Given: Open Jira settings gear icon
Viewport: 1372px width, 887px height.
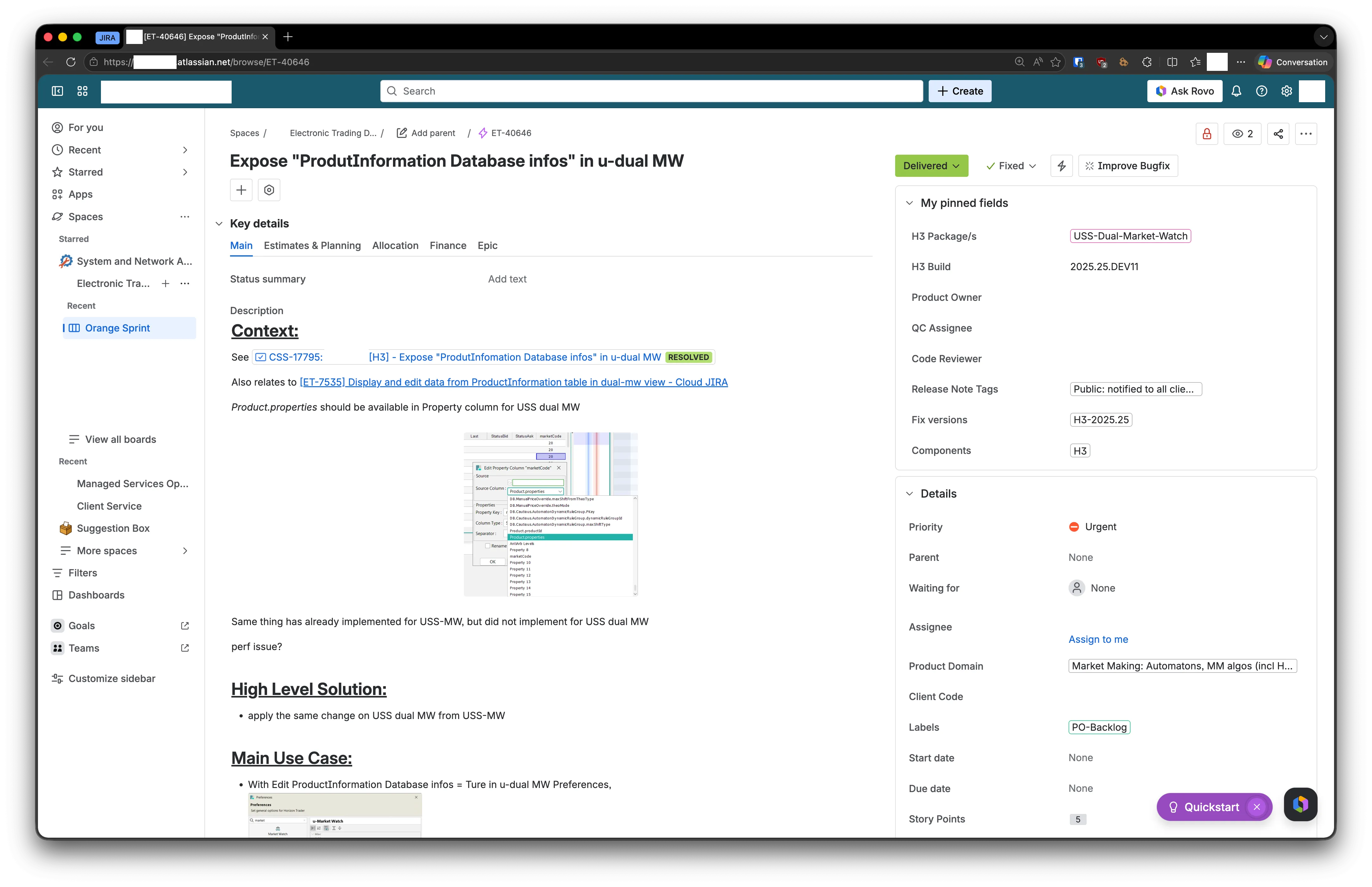Looking at the screenshot, I should [1287, 91].
